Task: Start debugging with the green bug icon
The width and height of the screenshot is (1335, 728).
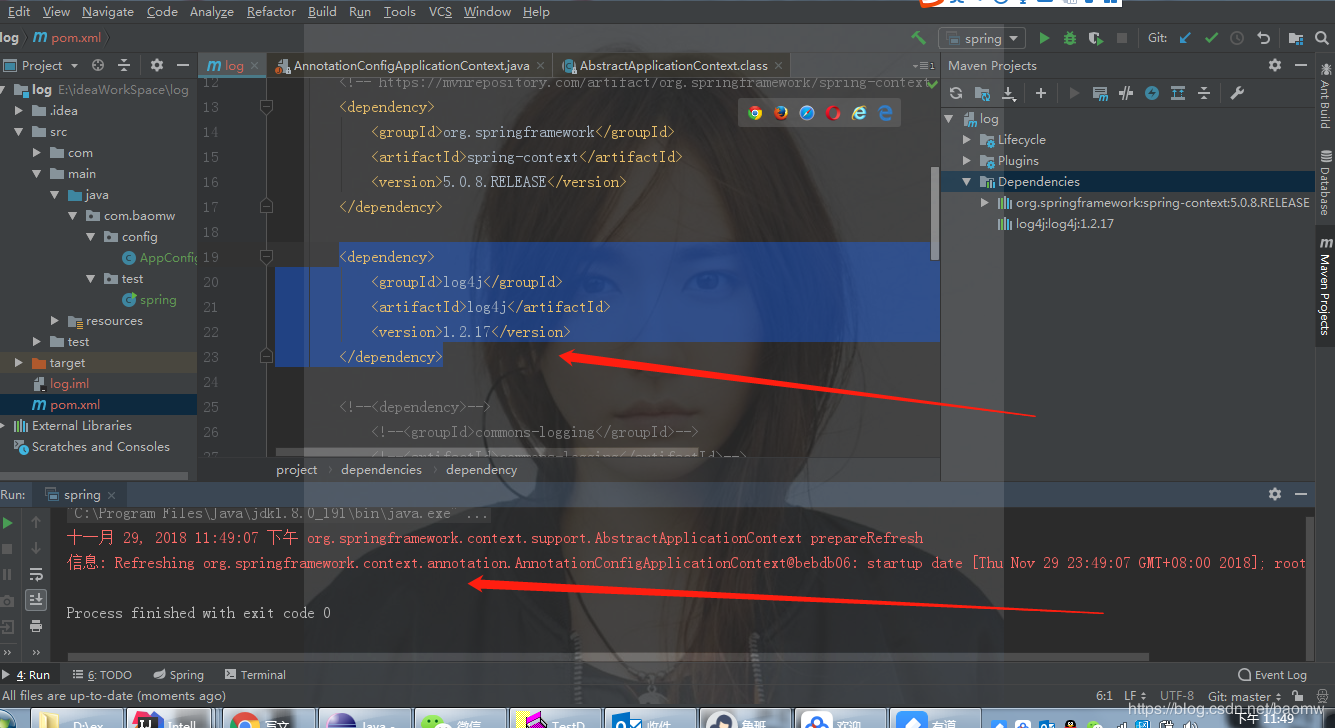Action: click(x=1070, y=38)
